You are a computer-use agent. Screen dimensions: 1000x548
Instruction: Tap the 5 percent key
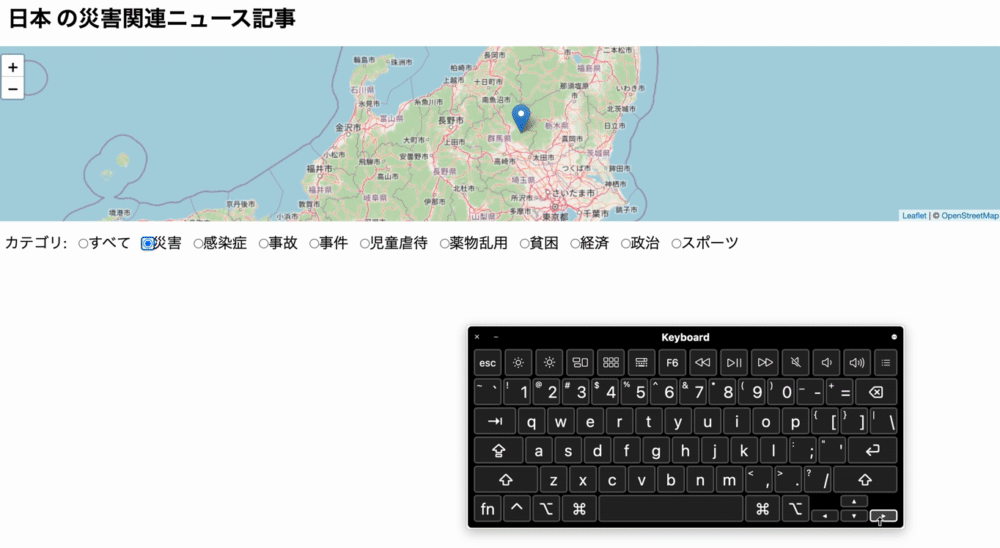point(635,392)
